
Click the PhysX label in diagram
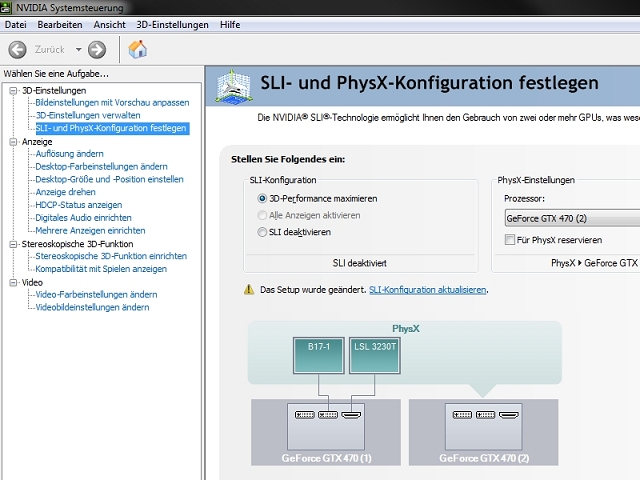tap(406, 329)
